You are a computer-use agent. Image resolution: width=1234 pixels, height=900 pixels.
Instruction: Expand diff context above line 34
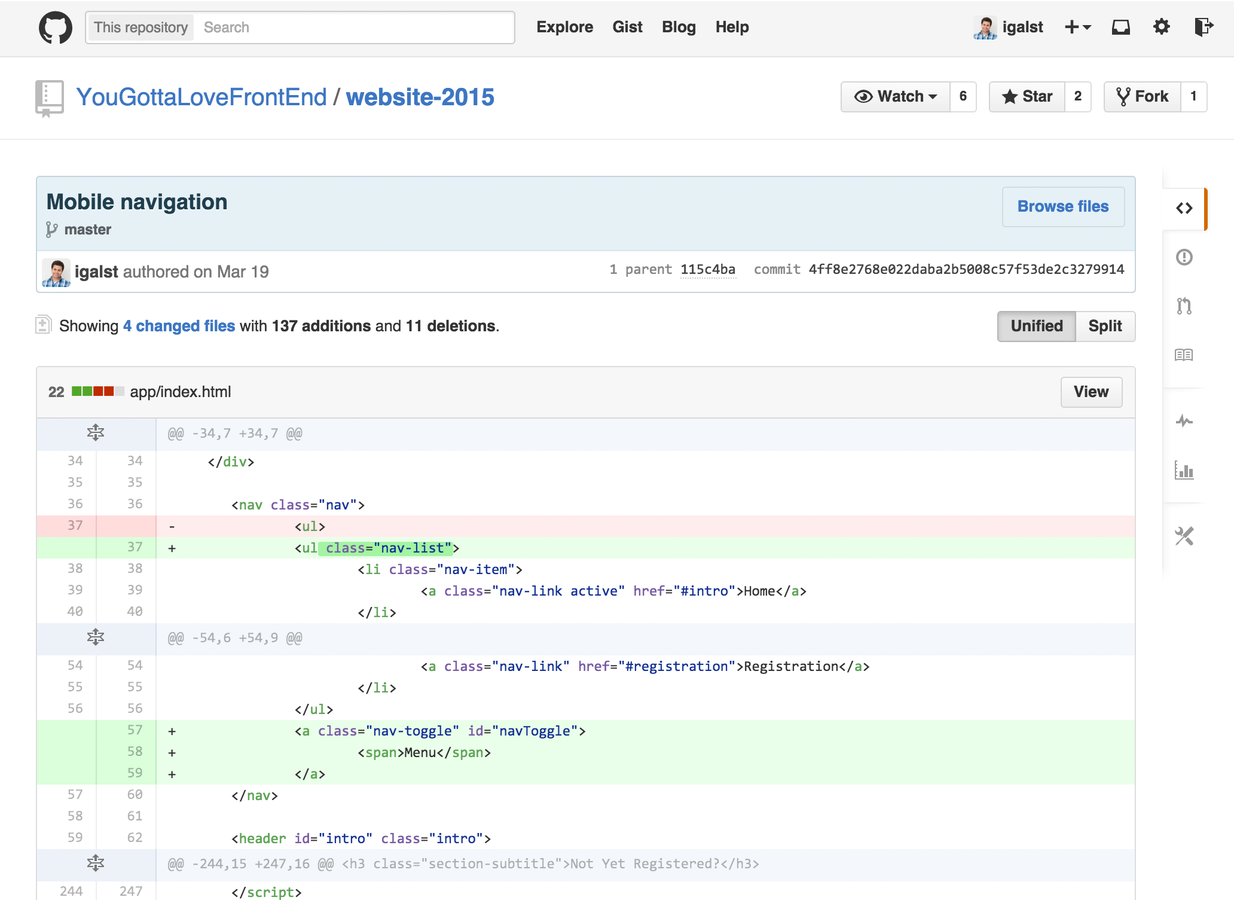pos(95,433)
